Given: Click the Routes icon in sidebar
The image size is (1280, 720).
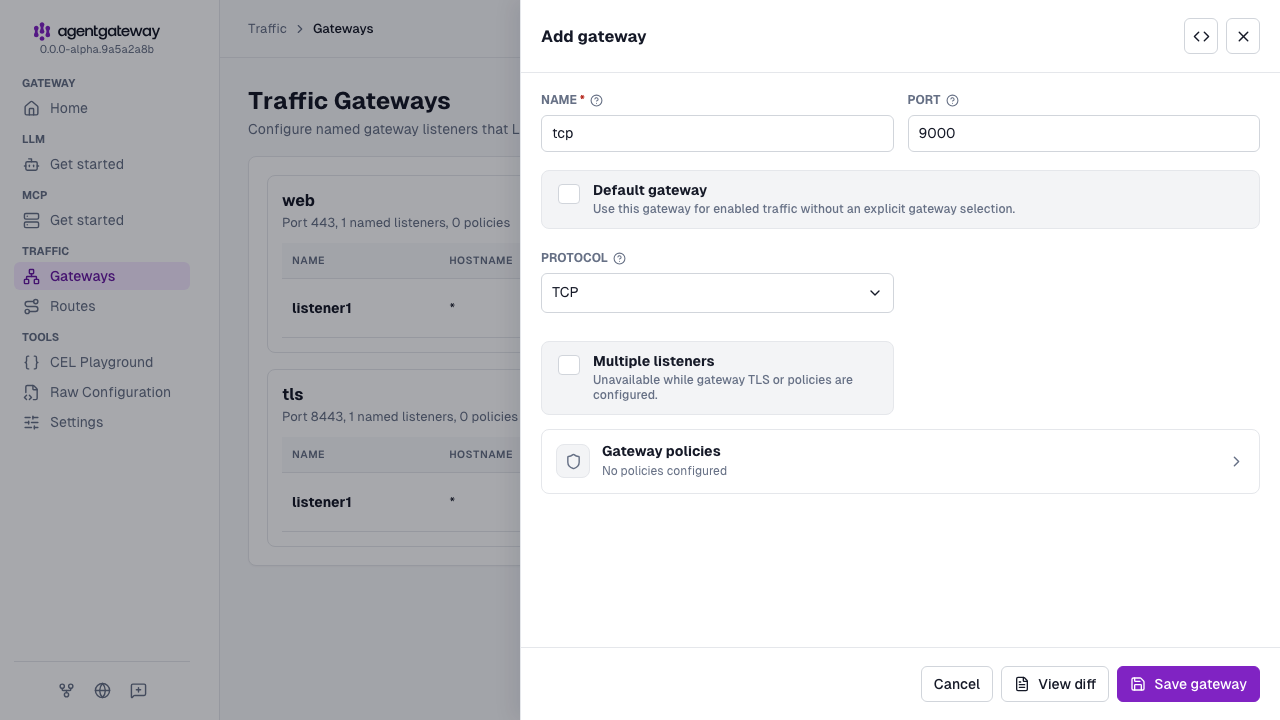Looking at the screenshot, I should click(32, 306).
